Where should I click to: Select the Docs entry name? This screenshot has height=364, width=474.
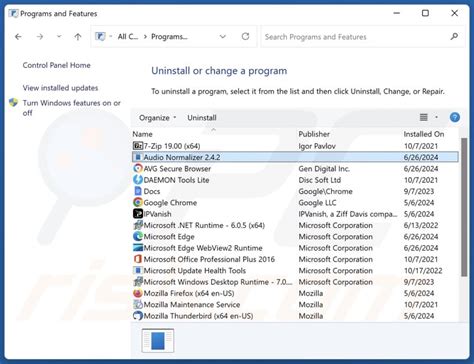(x=152, y=191)
